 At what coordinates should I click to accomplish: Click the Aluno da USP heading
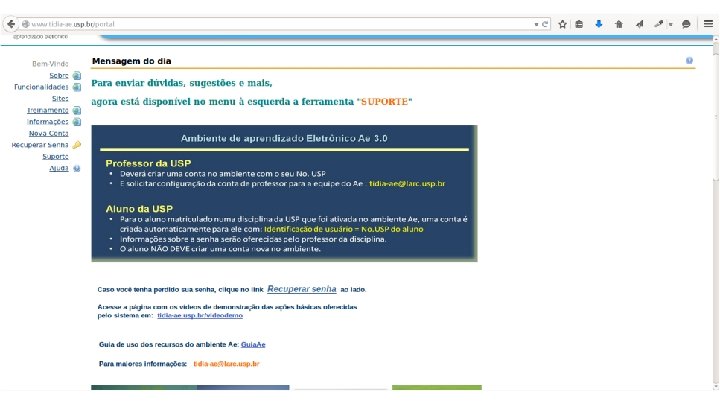(139, 209)
